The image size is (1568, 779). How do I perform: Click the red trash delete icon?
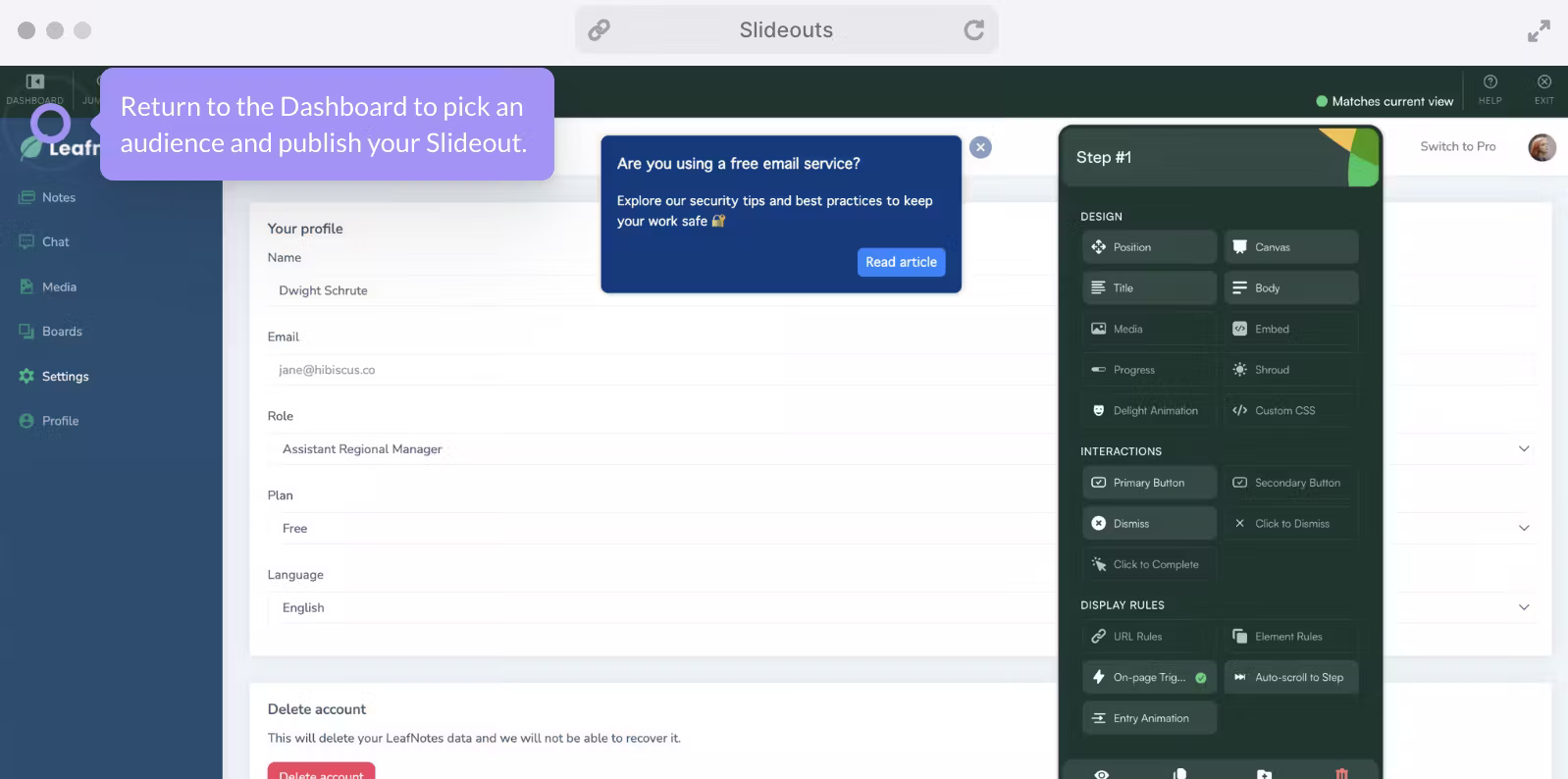tap(1341, 773)
